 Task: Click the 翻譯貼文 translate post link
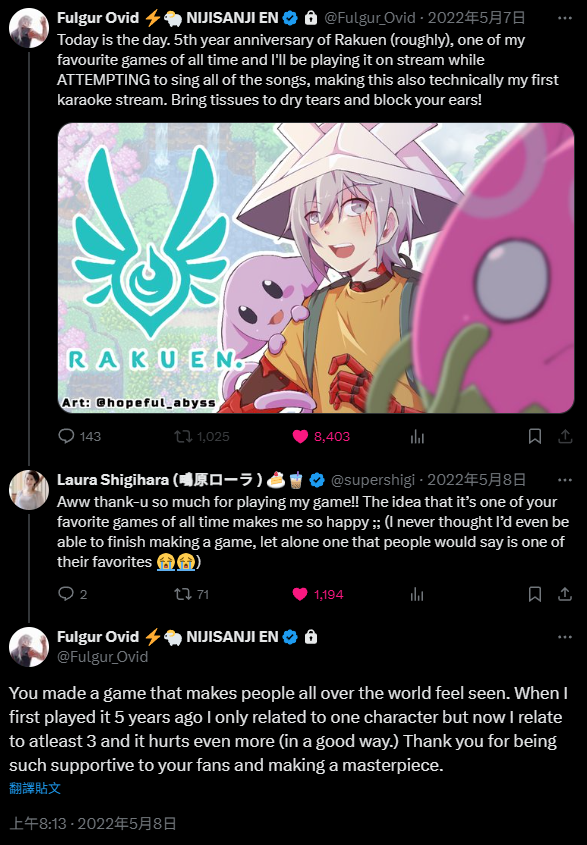(x=35, y=788)
